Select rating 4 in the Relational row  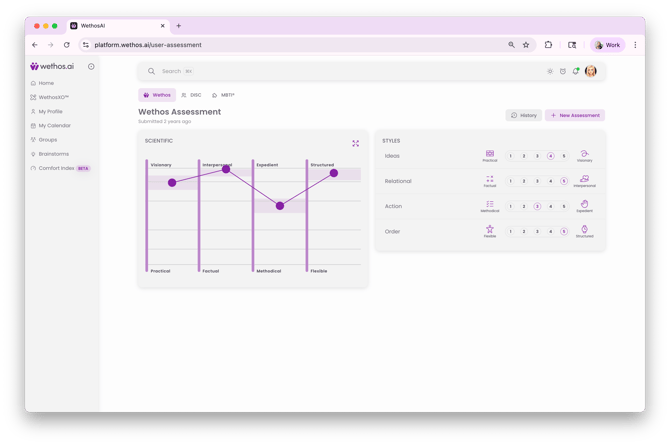click(x=551, y=181)
